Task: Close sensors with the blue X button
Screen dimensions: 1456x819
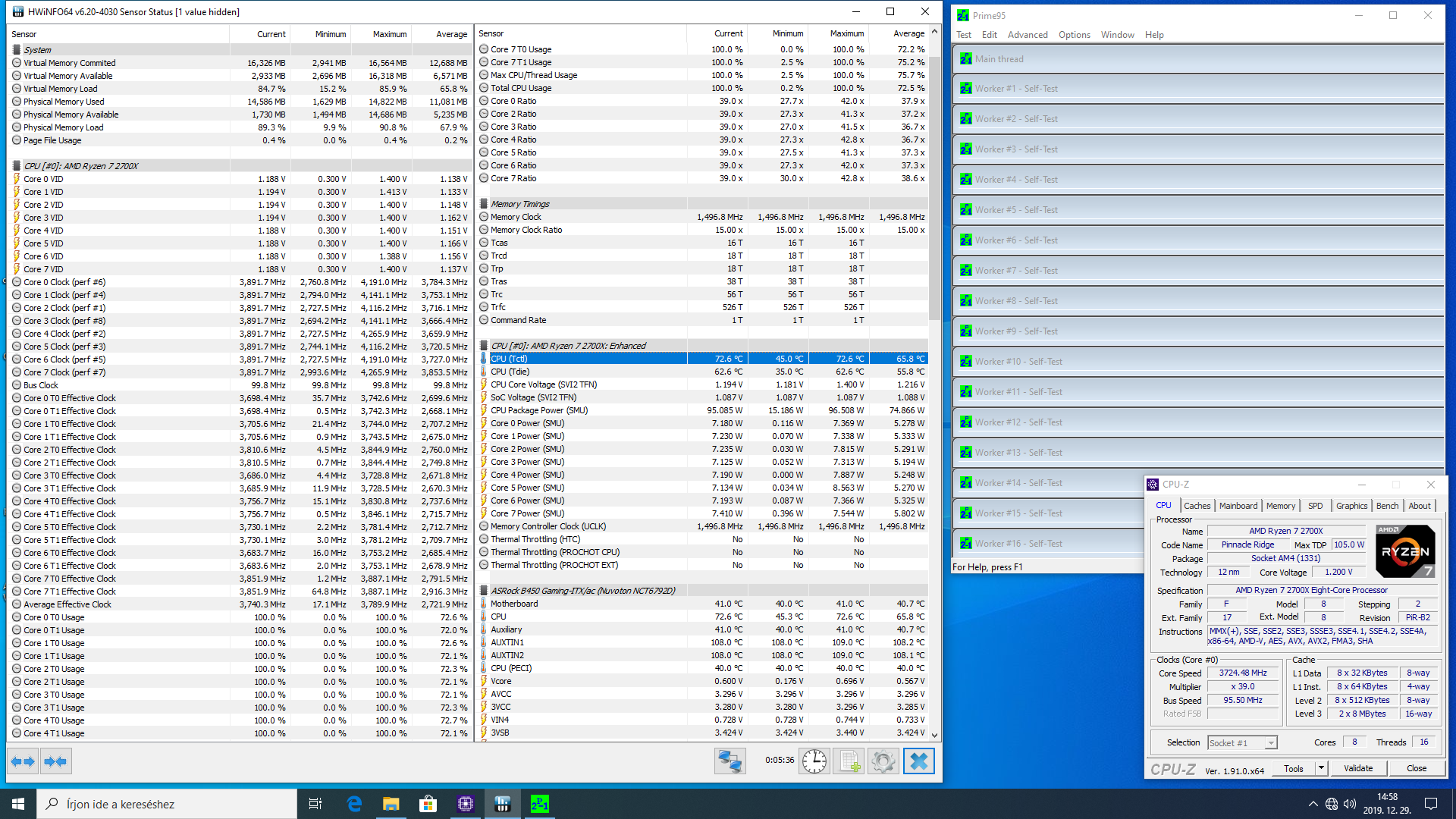Action: point(918,761)
